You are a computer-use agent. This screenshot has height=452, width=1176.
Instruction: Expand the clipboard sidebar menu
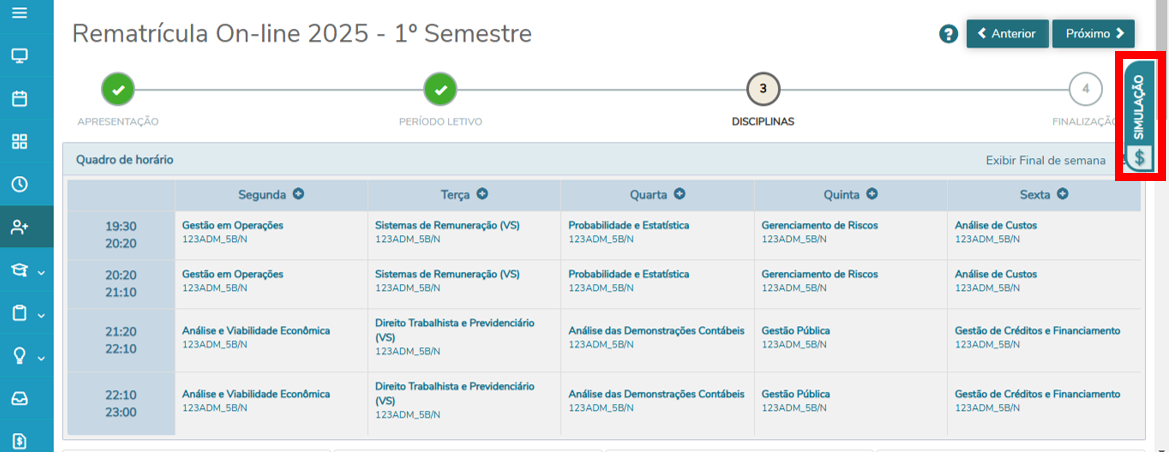[x=25, y=313]
